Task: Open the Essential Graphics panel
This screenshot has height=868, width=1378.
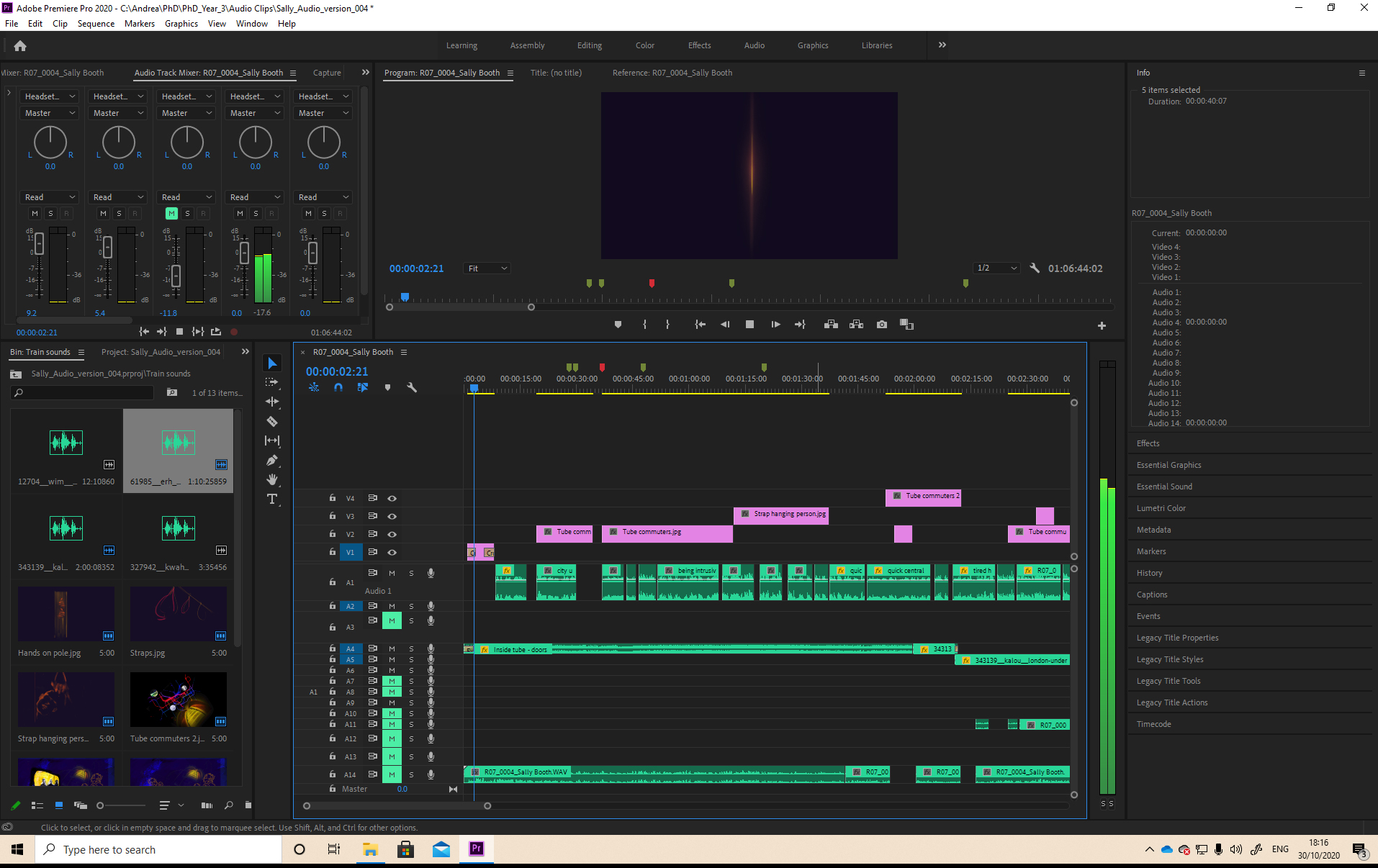Action: [x=1168, y=465]
